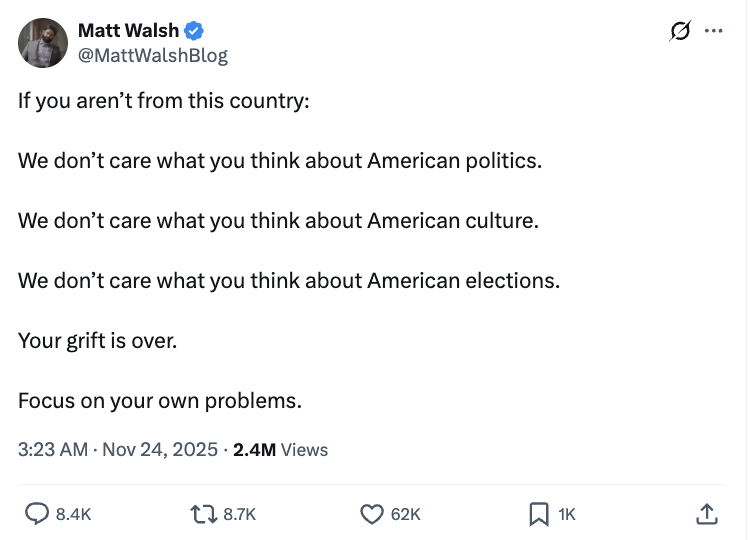Click the 62K likes count

pos(405,514)
